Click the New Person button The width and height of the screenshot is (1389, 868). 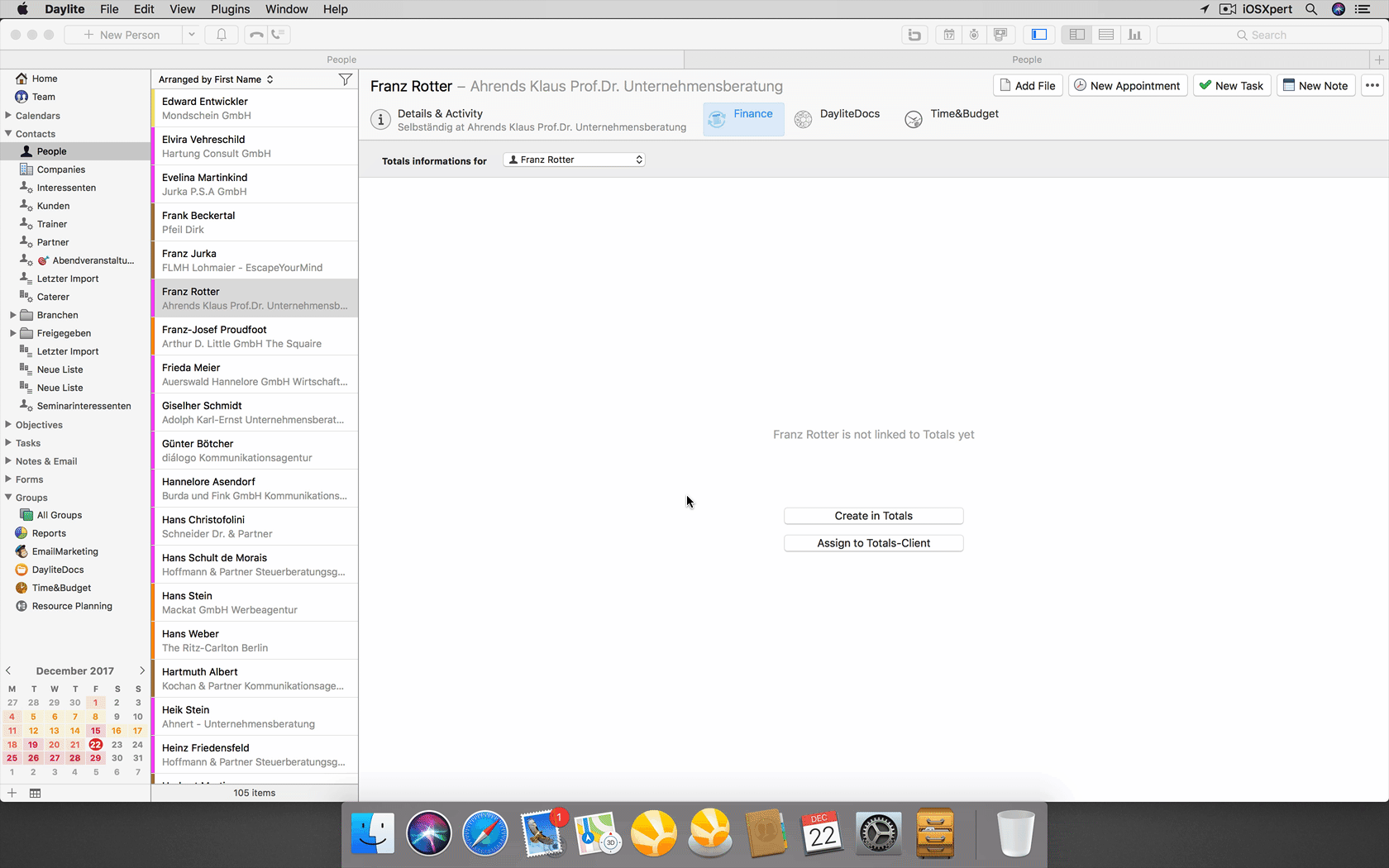coord(122,35)
